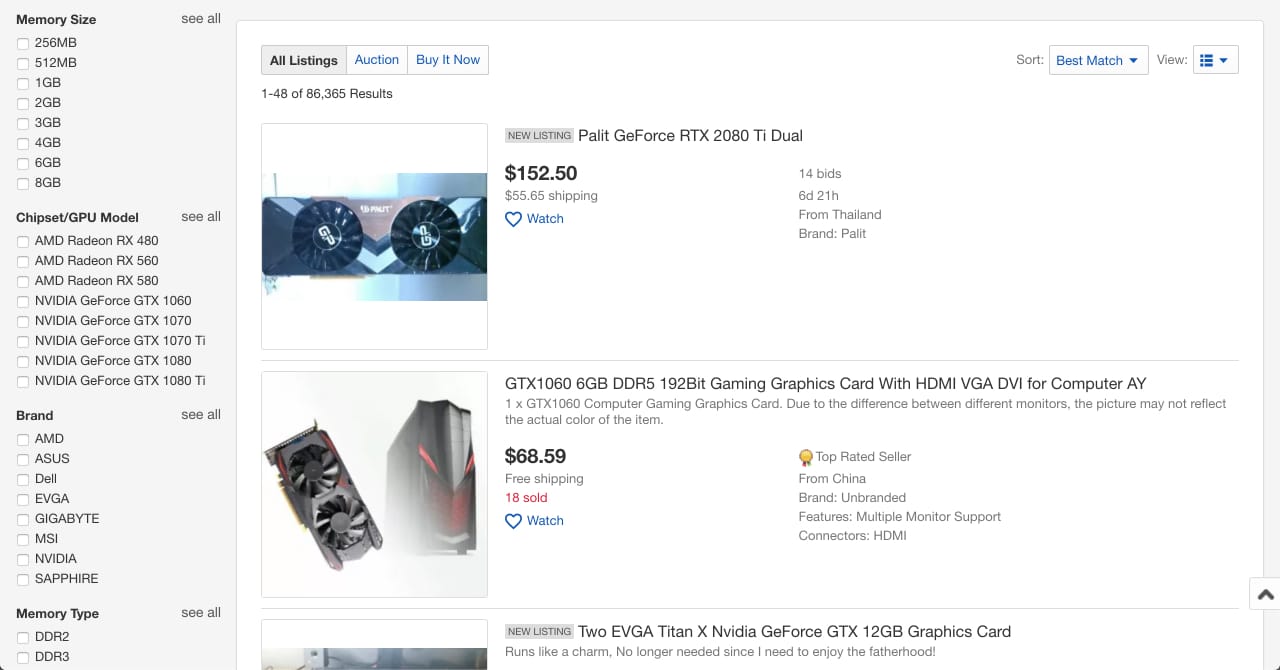Open GTX1060 6GB DDR5 Gaming Graphics Card listing
1280x670 pixels.
[825, 384]
